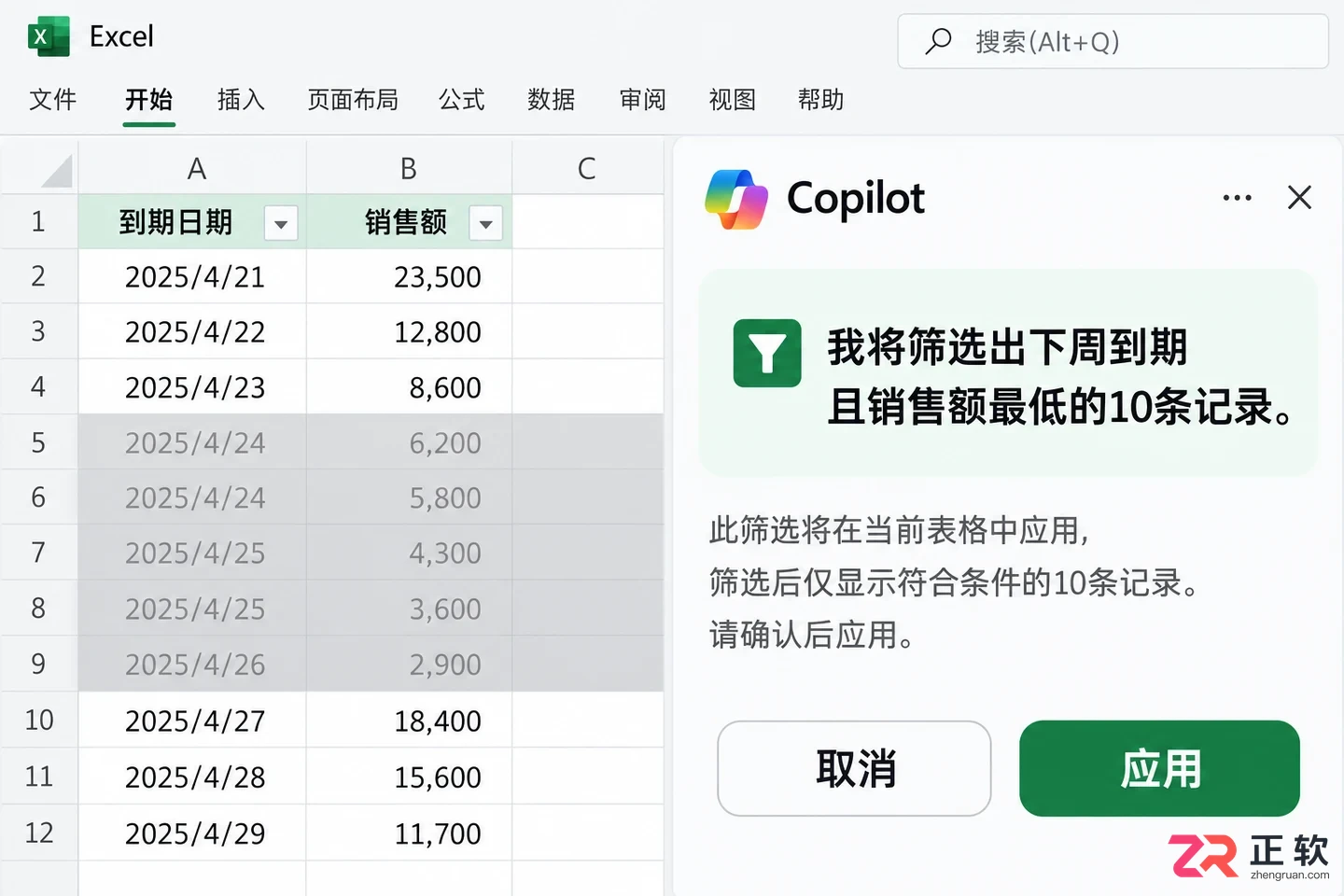1344x896 pixels.
Task: Open Copilot more options ellipsis
Action: (x=1237, y=198)
